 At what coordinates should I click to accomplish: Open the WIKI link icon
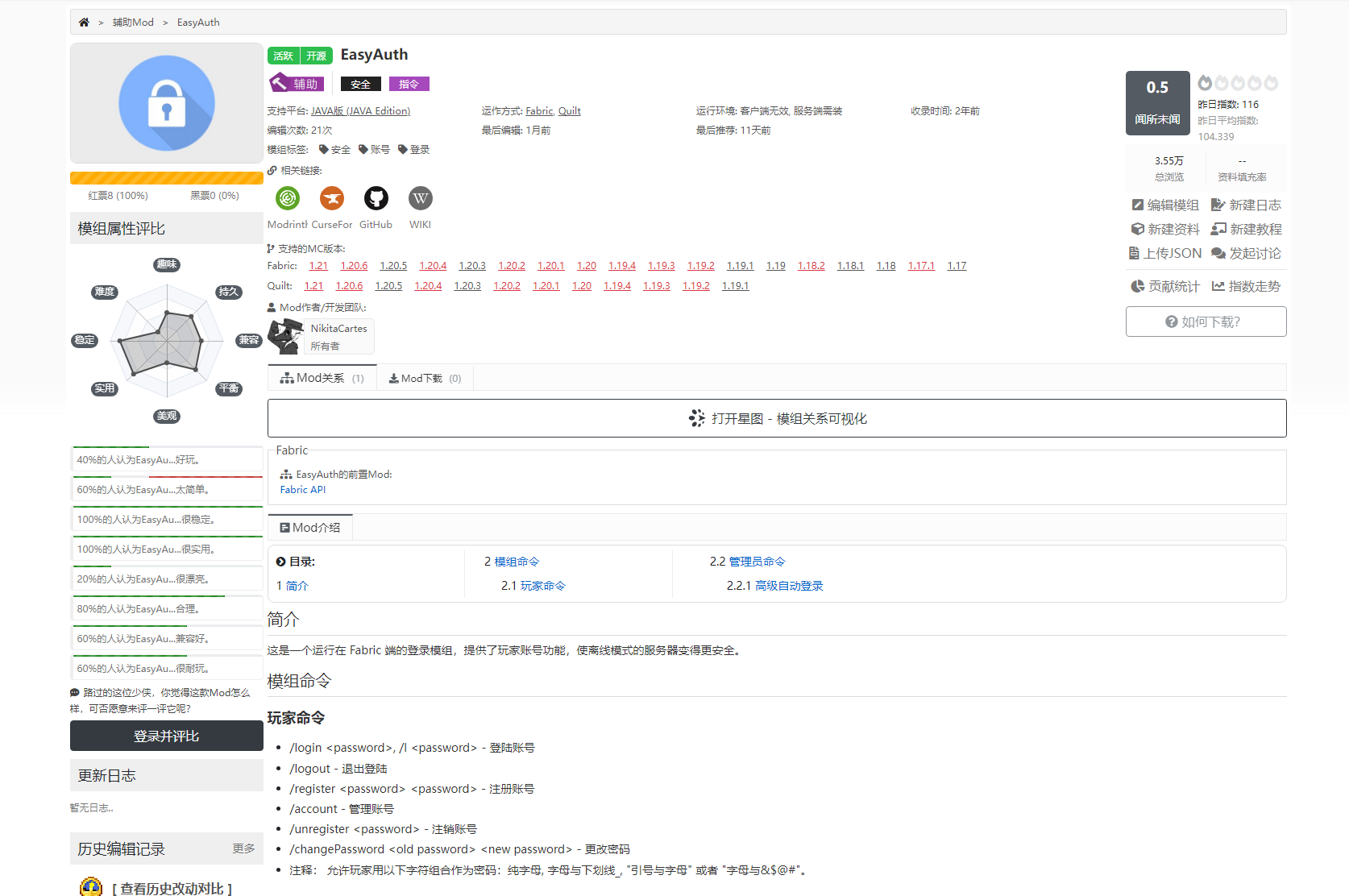[421, 197]
